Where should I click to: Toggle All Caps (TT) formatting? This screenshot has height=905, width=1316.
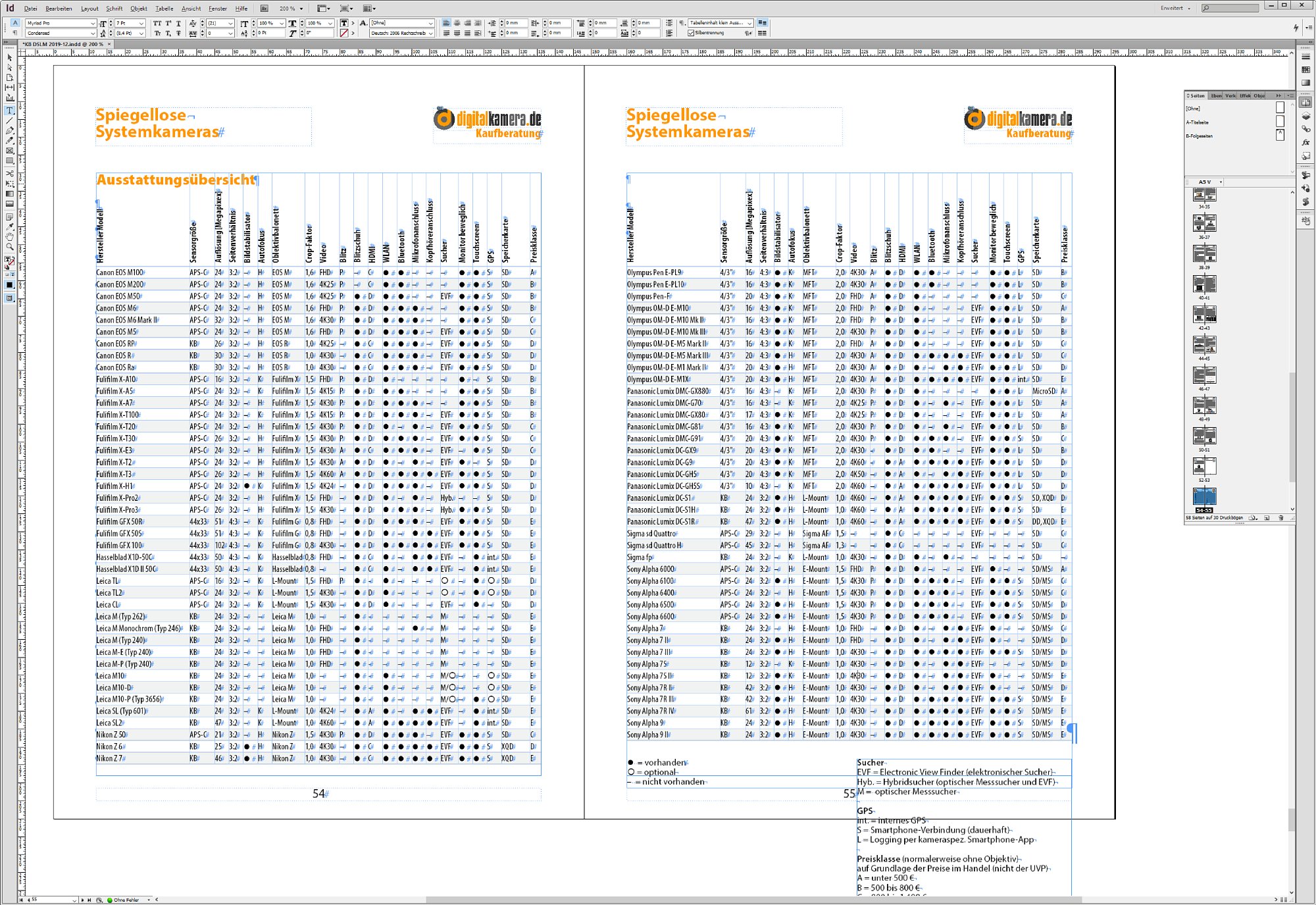(157, 23)
